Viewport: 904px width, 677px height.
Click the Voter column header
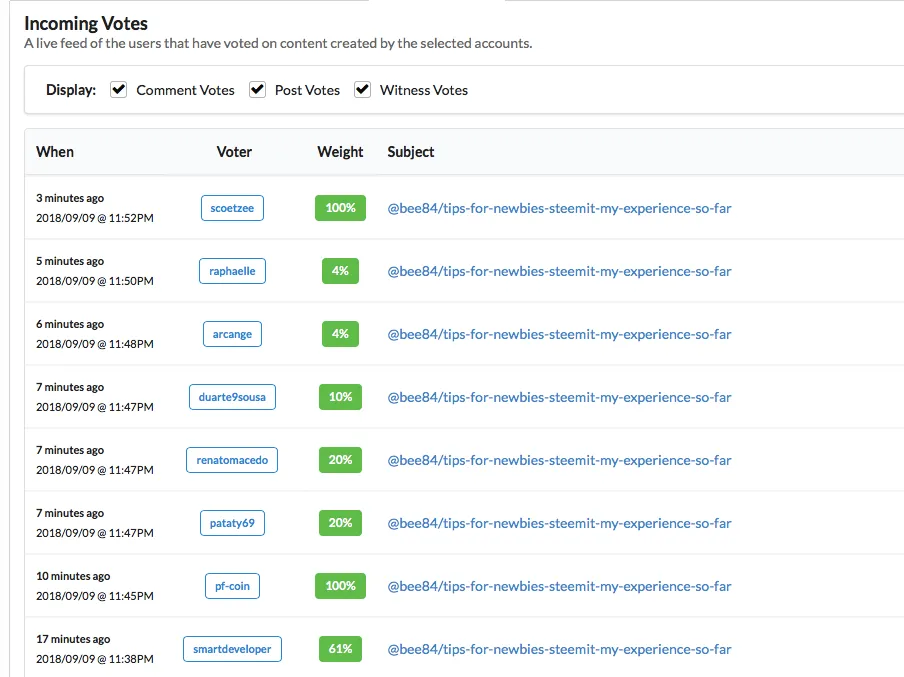[234, 152]
